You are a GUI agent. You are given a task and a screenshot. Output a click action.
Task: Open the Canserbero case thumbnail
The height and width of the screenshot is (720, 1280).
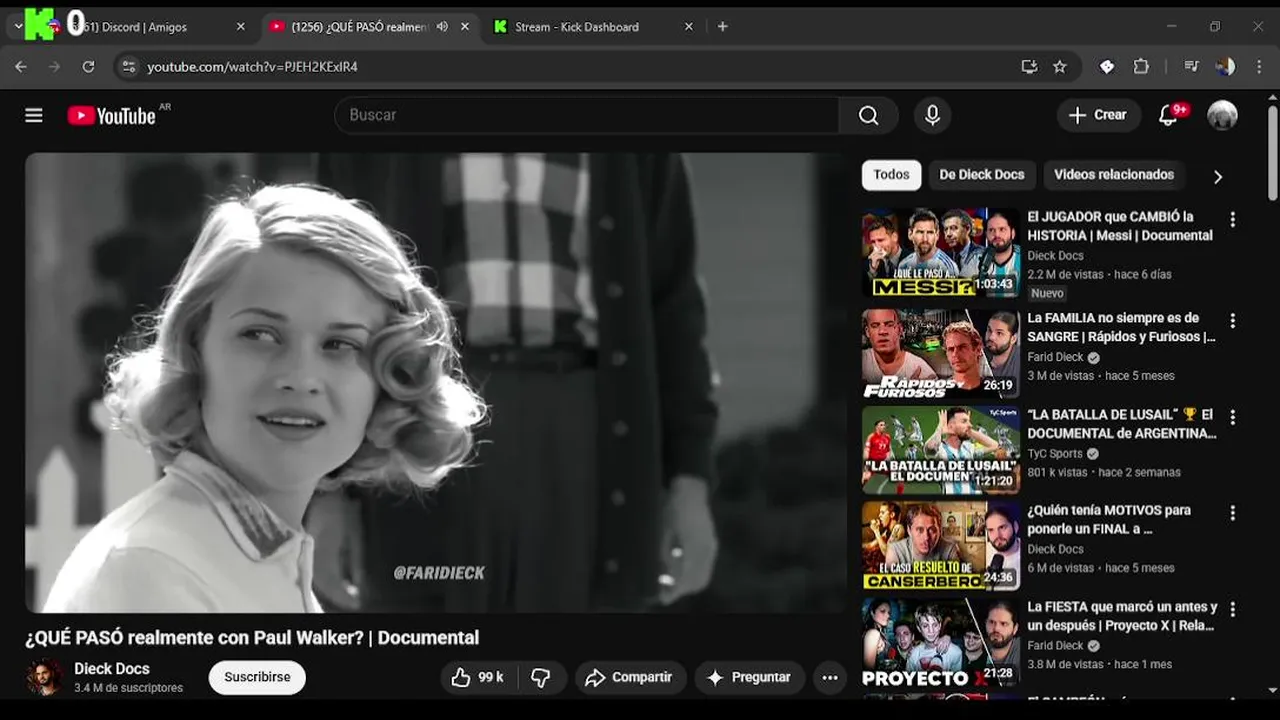click(x=941, y=546)
